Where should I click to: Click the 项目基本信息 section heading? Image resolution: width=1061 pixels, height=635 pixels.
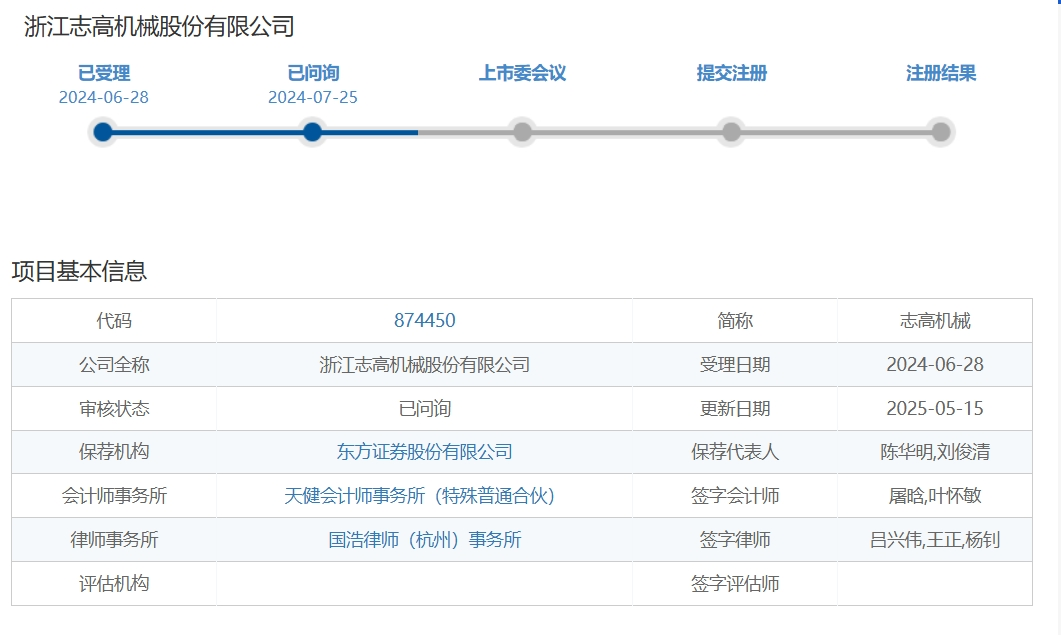[79, 271]
